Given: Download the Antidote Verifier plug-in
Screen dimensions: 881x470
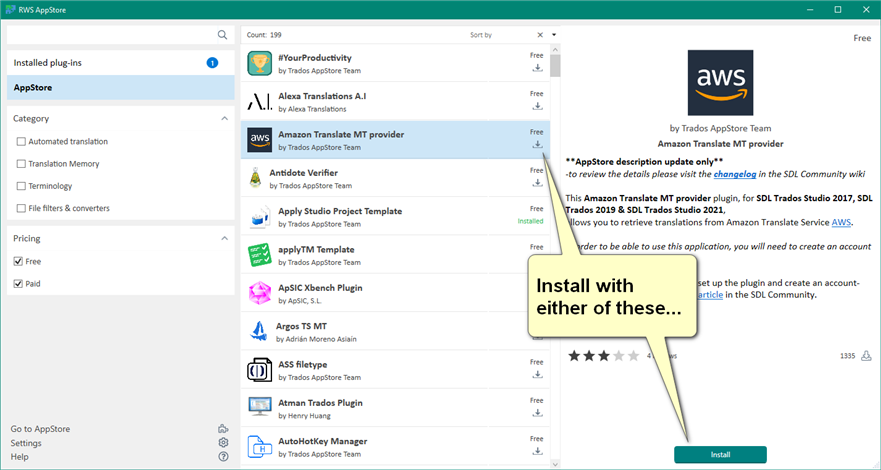Looking at the screenshot, I should pos(537,182).
